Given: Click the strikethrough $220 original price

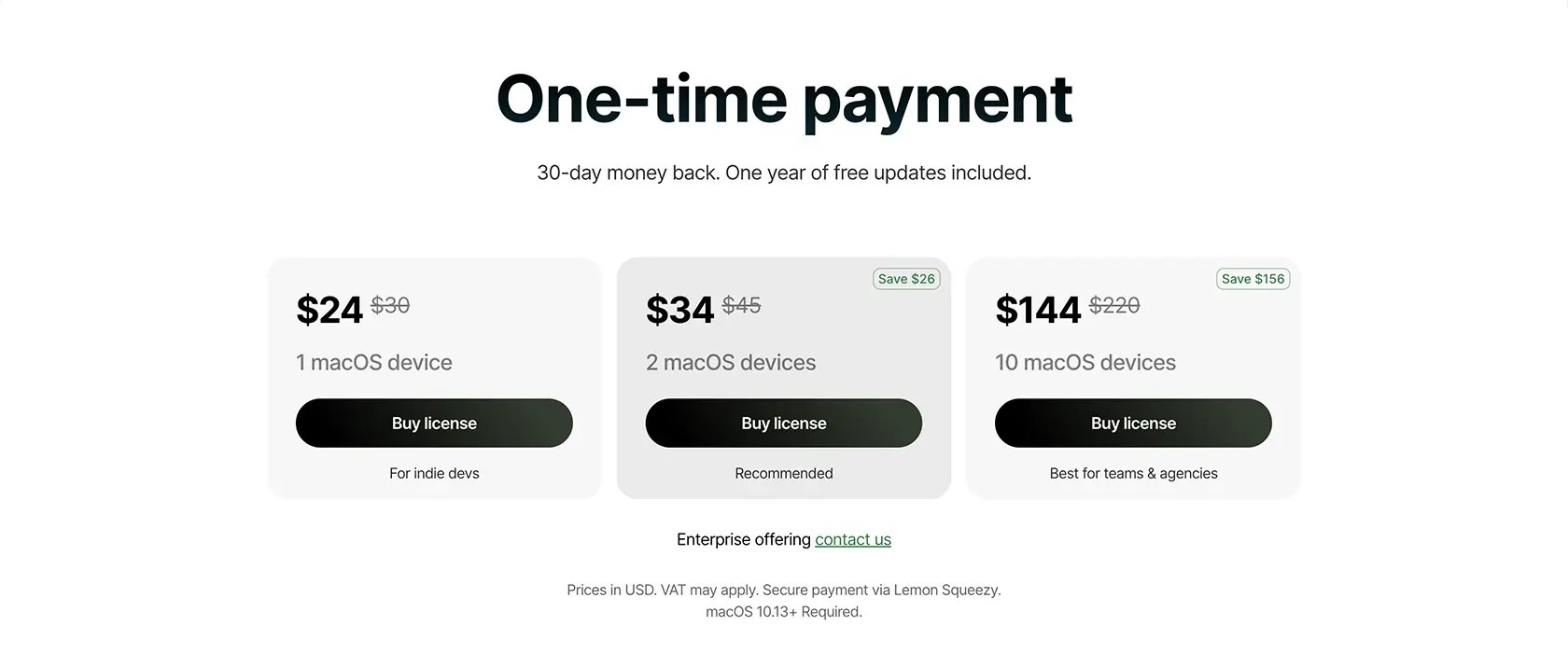Looking at the screenshot, I should [1114, 305].
